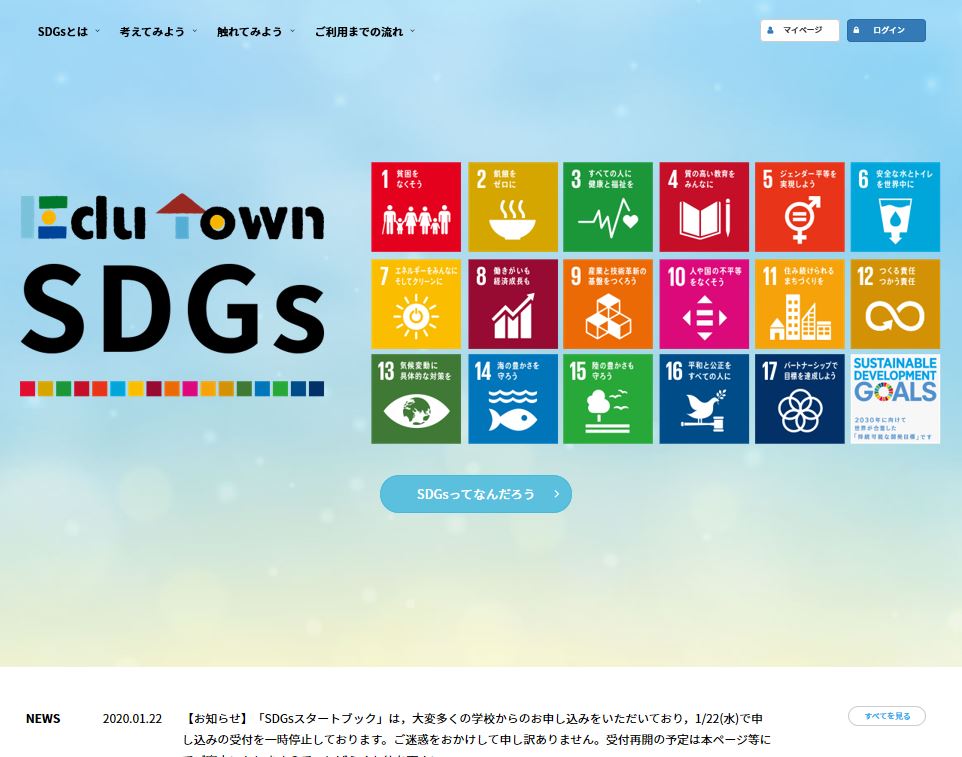The height and width of the screenshot is (757, 962).
Task: Expand the 考えてみよう dropdown menu
Action: point(157,31)
